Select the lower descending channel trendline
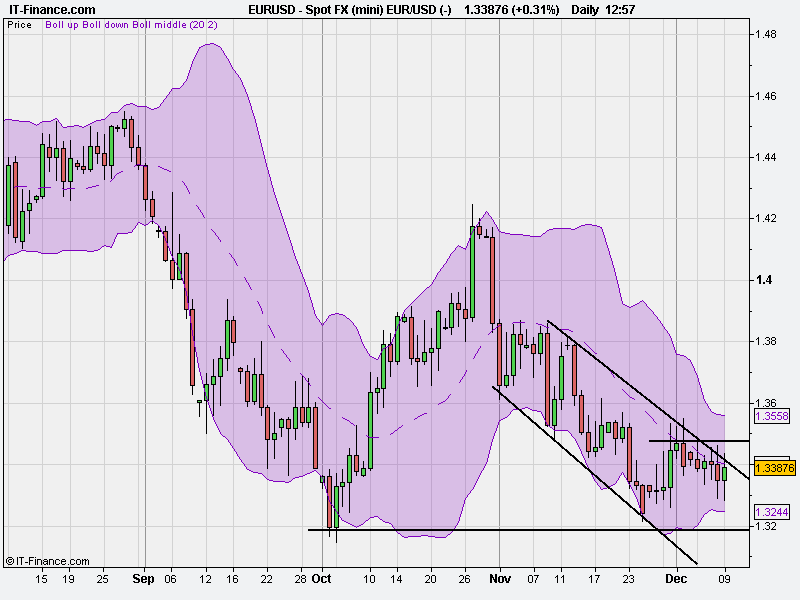This screenshot has height=600, width=800. coord(595,475)
